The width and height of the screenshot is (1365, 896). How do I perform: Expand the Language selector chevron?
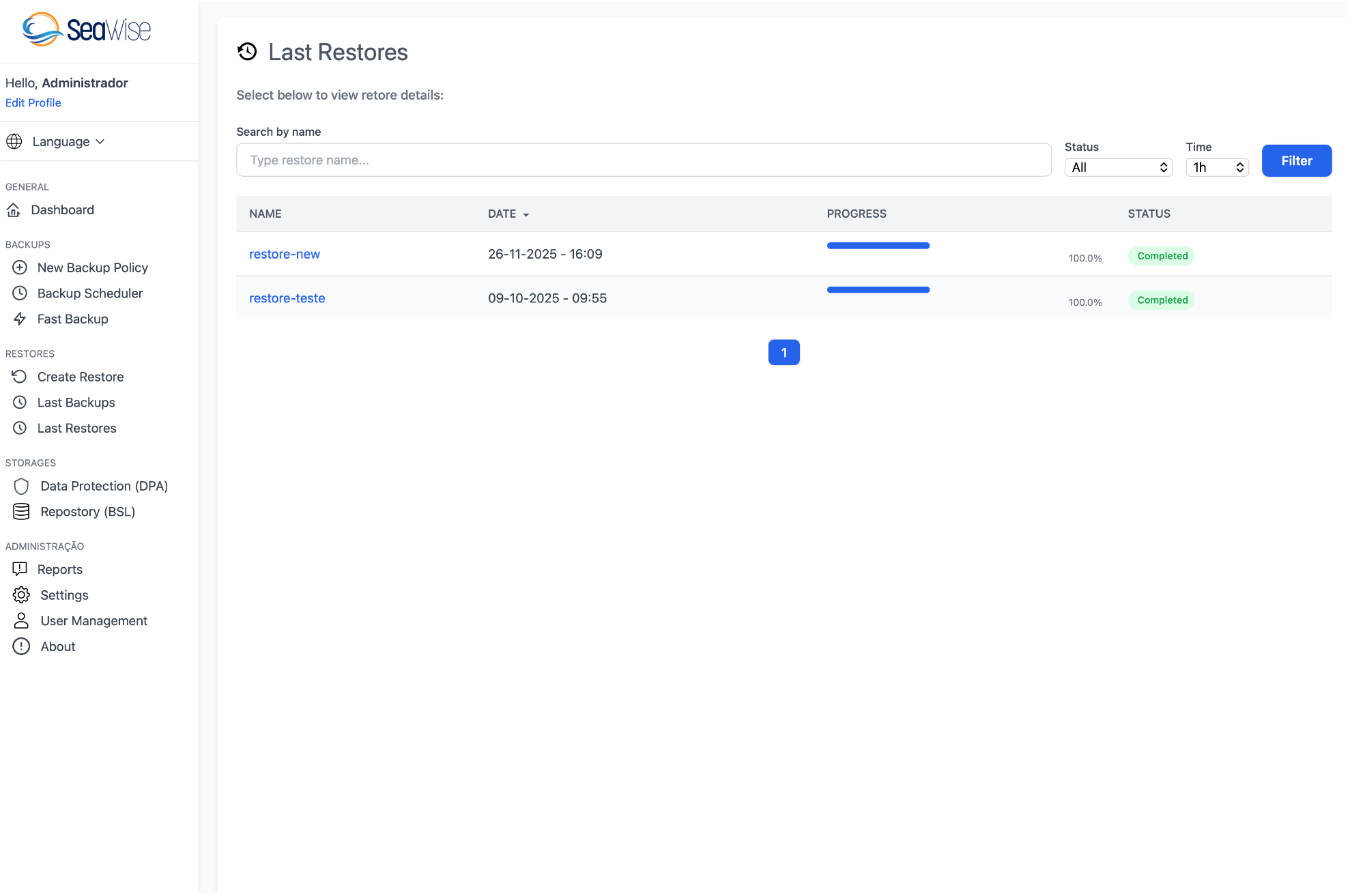click(x=101, y=142)
